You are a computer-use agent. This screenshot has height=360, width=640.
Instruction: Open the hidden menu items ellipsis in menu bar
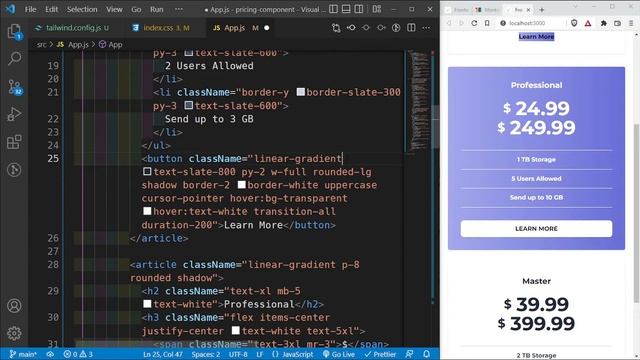(179, 9)
